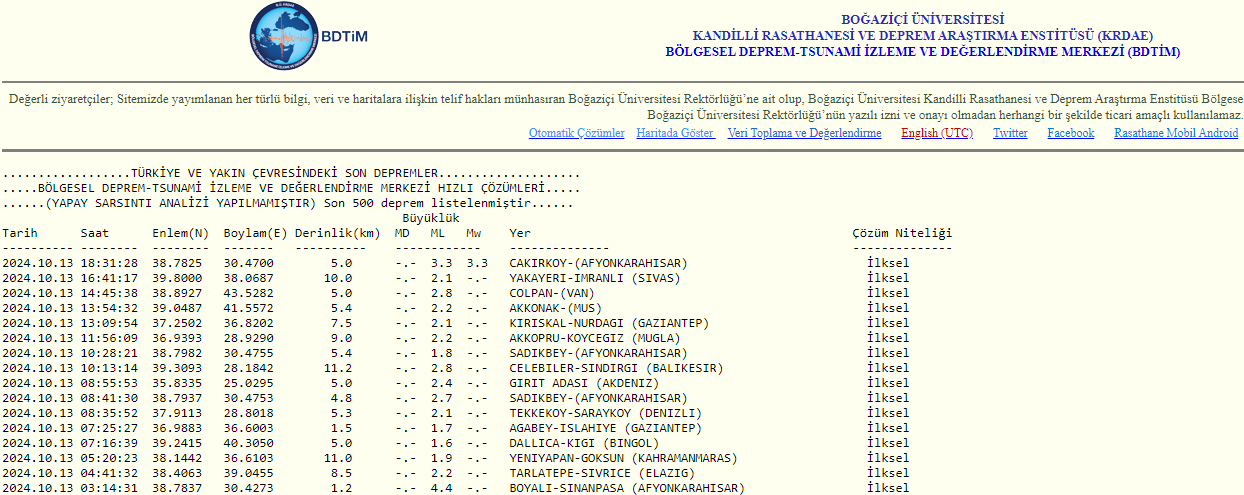
Task: Select DALLICA-KIGI (BINGOL) location text
Action: pyautogui.click(x=584, y=443)
